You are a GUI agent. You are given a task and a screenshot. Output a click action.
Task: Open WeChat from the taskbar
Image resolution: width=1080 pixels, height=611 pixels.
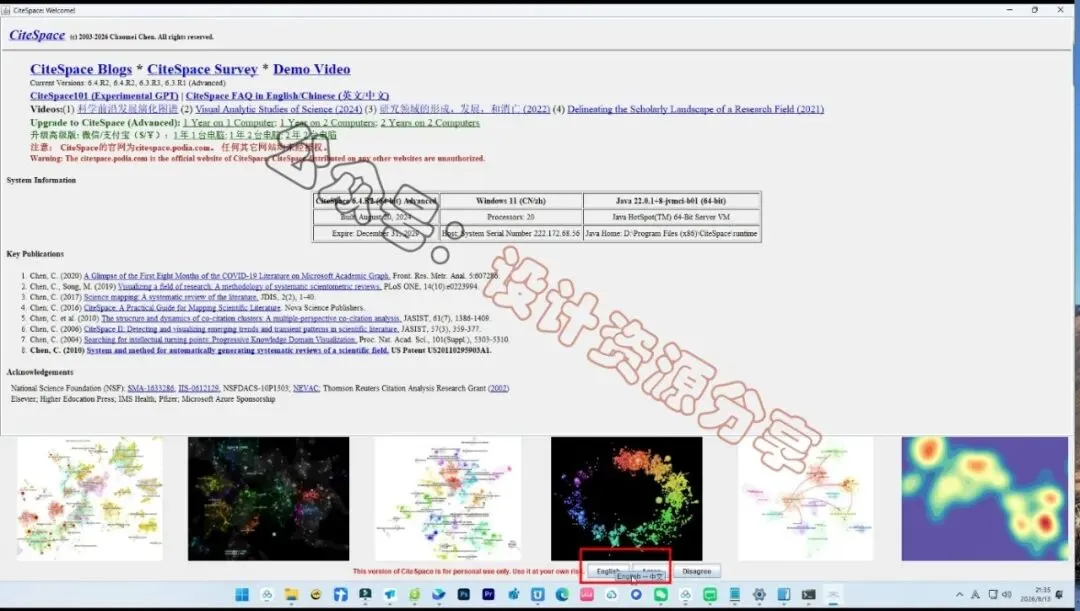pyautogui.click(x=661, y=594)
